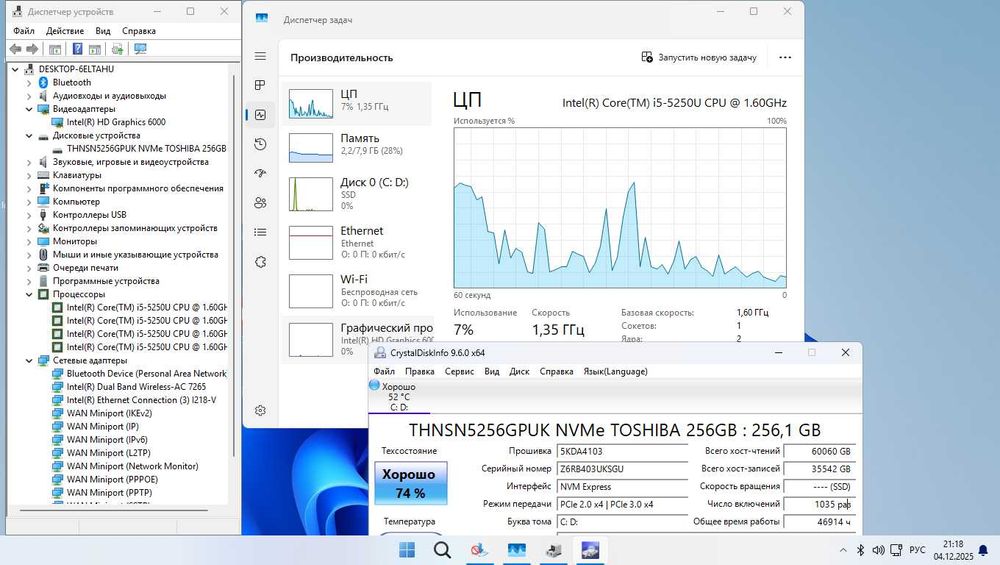Open the Сервис menu in CrystalDiskInfo
The height and width of the screenshot is (565, 1000).
[x=459, y=371]
